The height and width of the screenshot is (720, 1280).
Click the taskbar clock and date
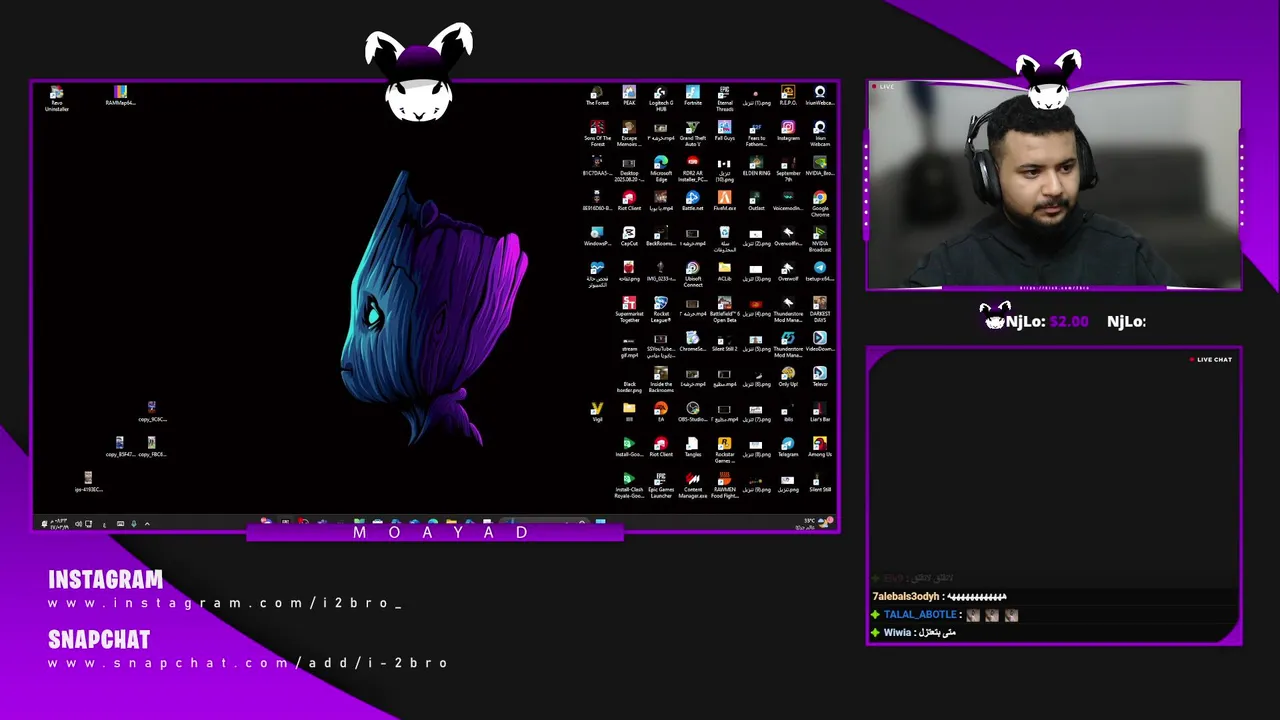[61, 523]
